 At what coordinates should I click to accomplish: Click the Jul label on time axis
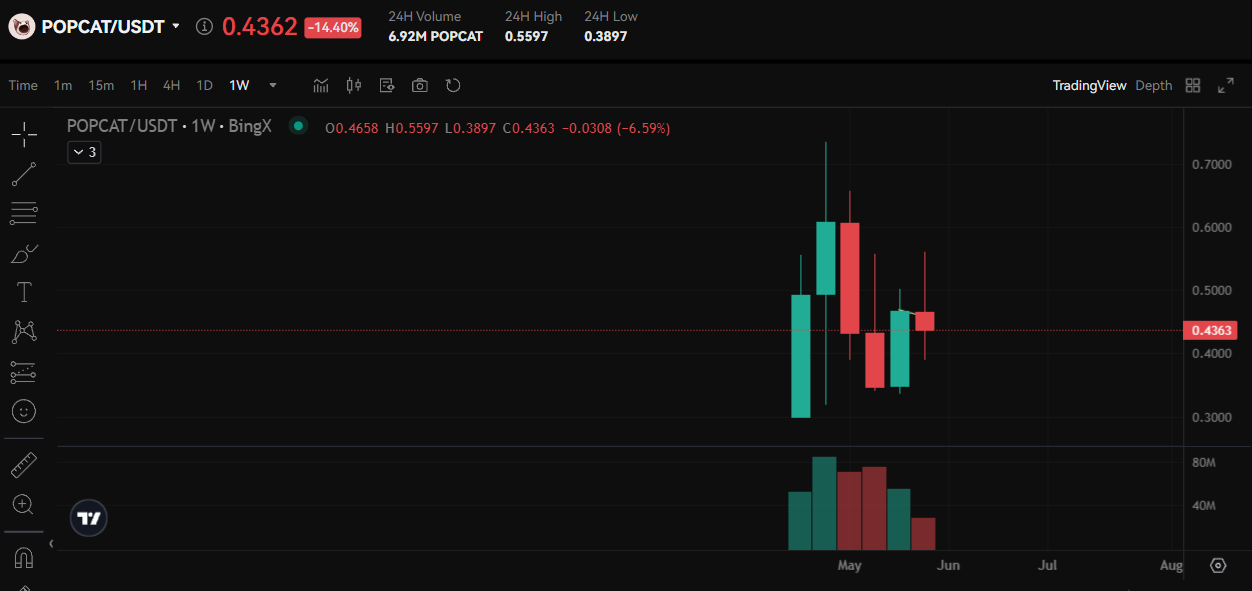(1047, 566)
